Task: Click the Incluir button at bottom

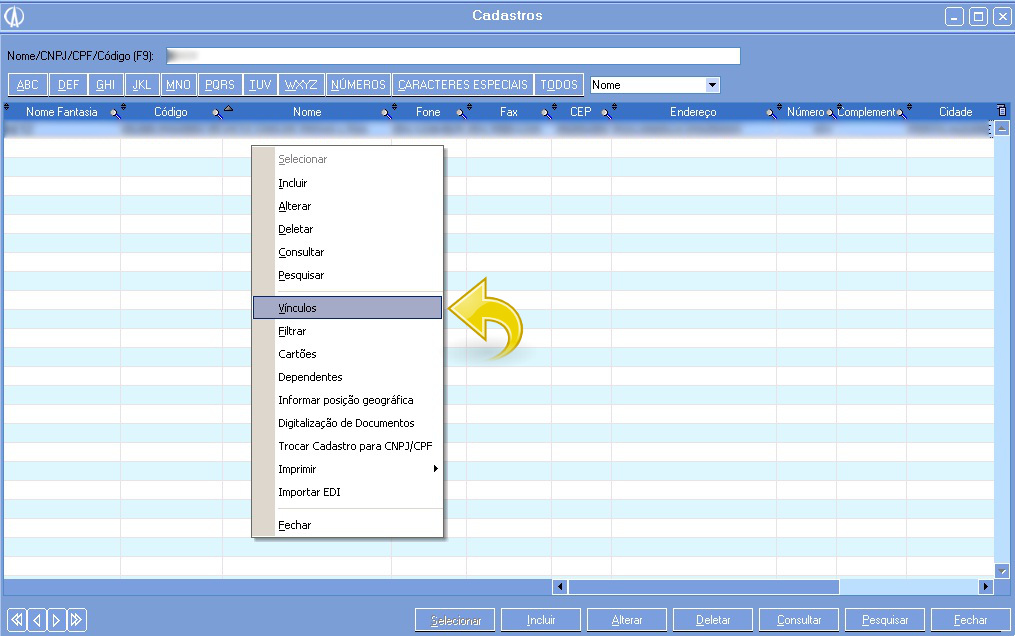Action: coord(541,620)
